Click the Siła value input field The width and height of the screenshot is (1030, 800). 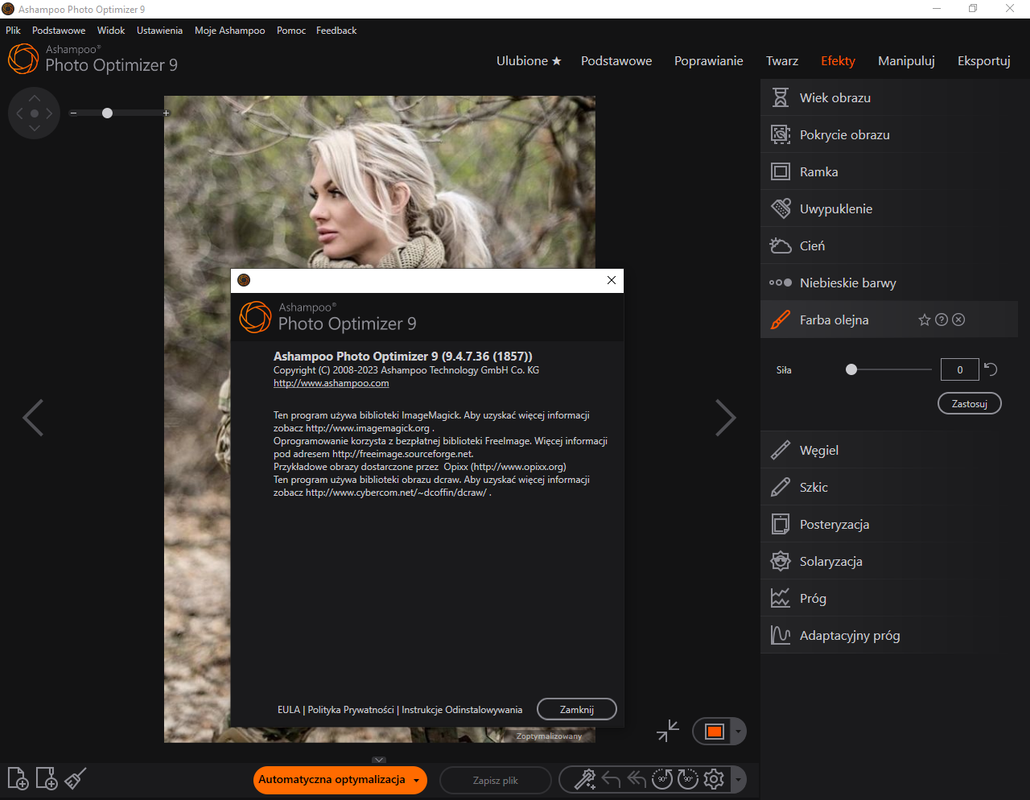(960, 370)
